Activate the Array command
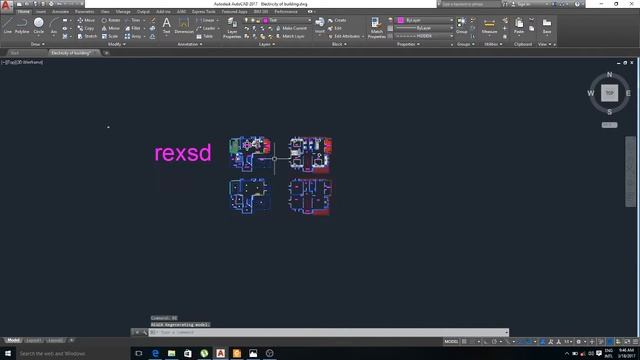Viewport: 640px width, 360px height. (133, 36)
